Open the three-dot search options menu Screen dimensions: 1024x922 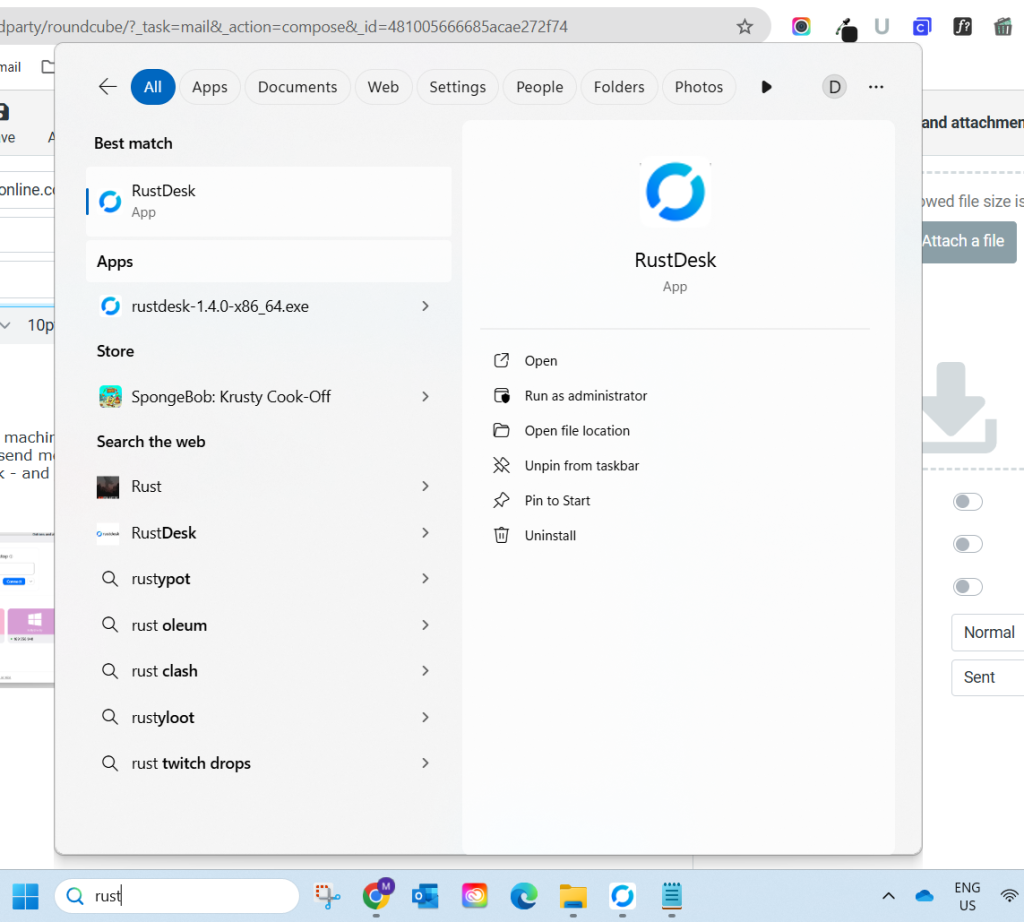pos(876,87)
